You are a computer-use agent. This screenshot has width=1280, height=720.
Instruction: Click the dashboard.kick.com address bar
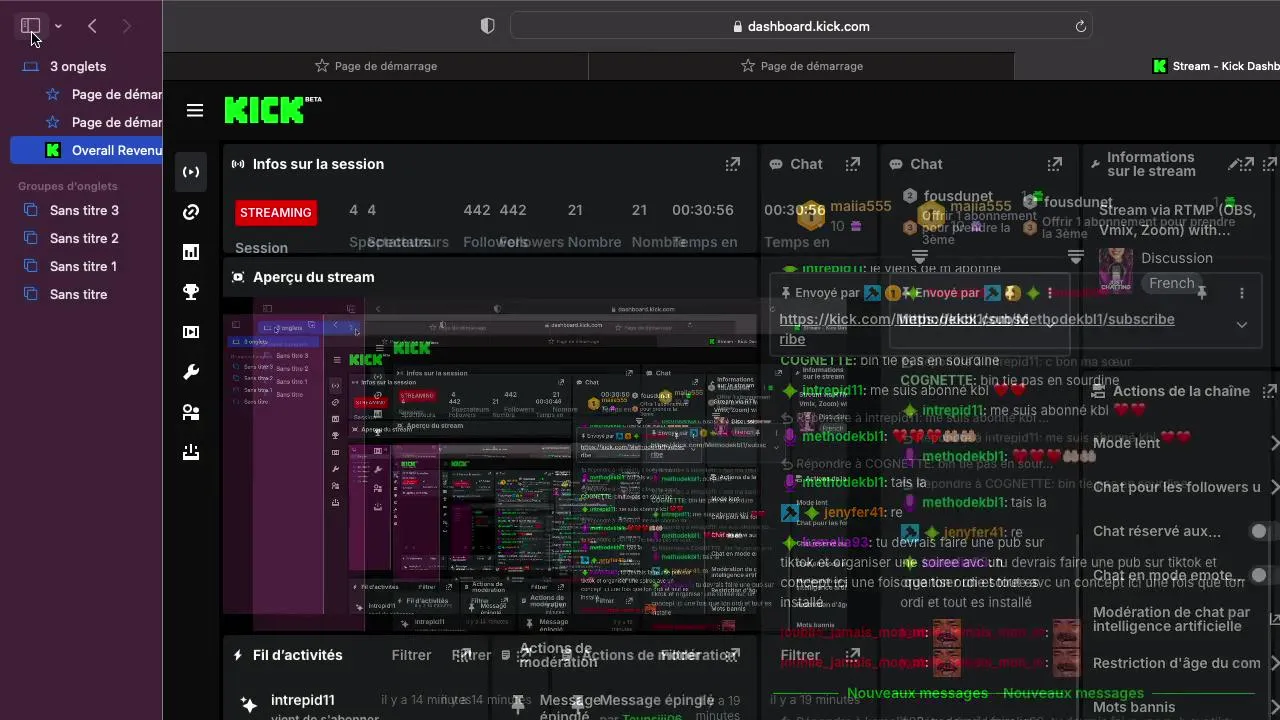click(800, 26)
